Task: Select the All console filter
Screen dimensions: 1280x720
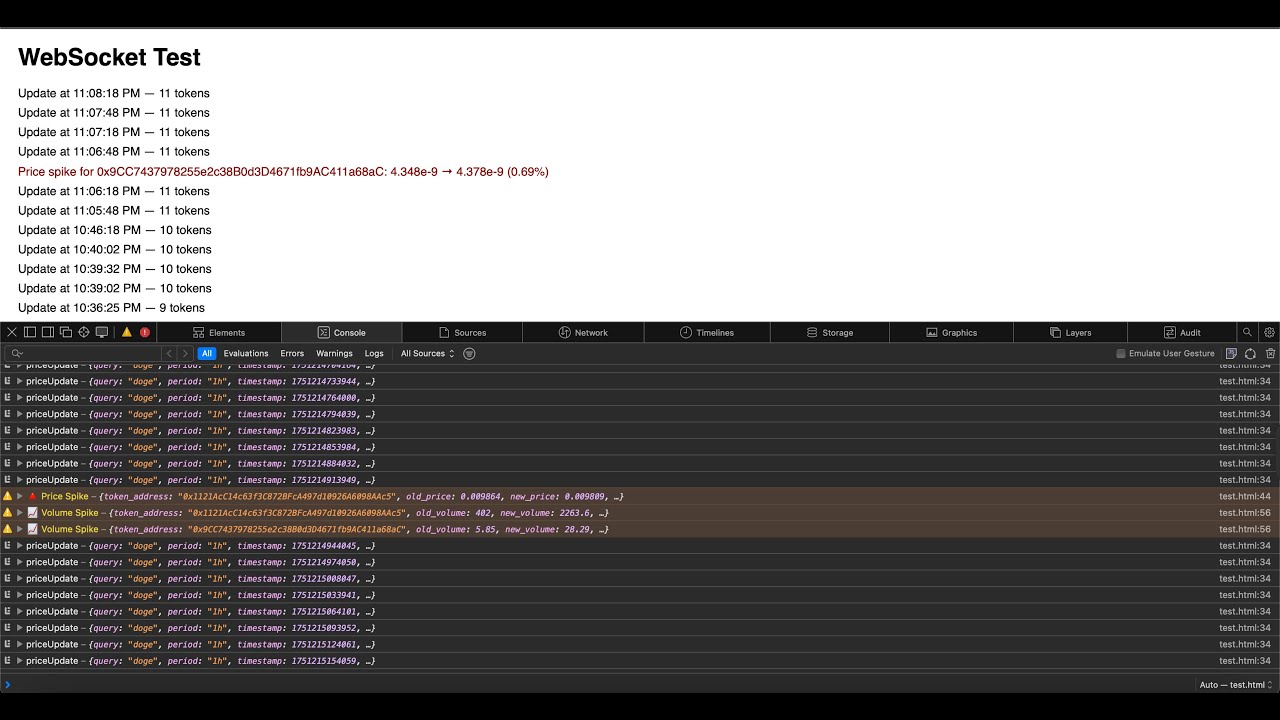Action: coord(207,353)
